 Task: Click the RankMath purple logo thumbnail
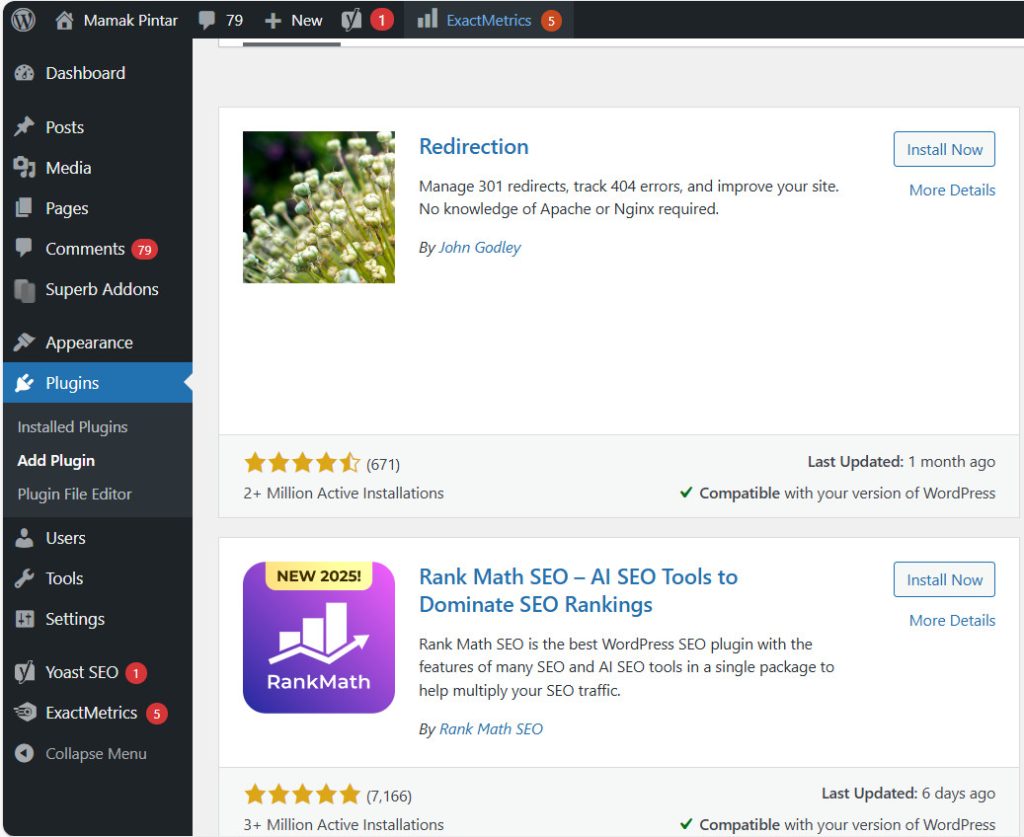coord(319,637)
